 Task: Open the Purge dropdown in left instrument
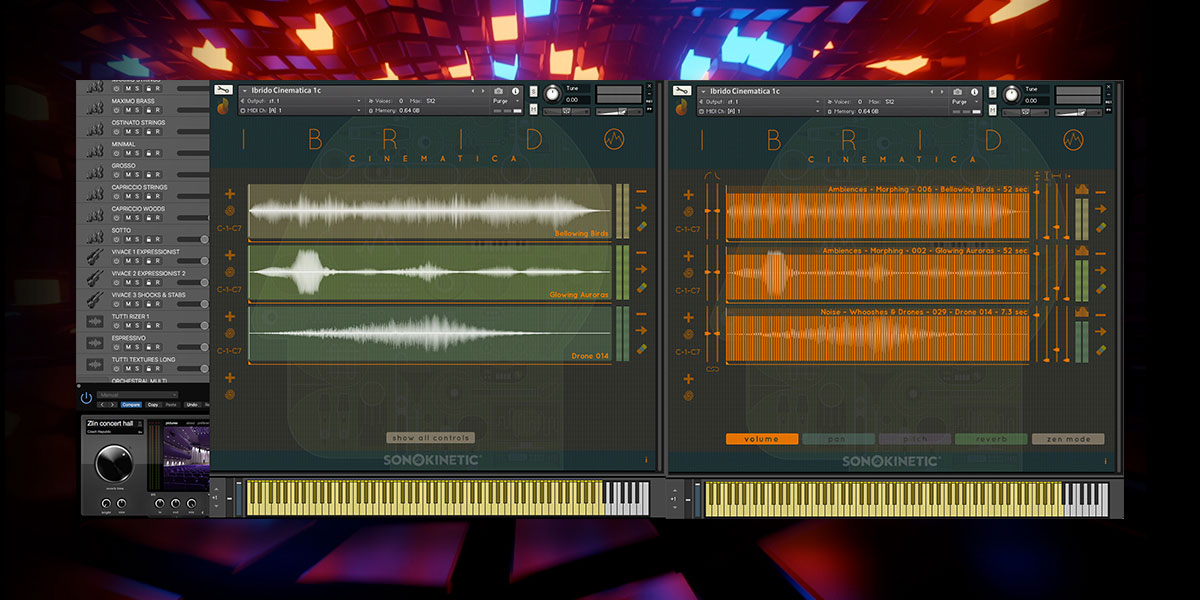(503, 101)
